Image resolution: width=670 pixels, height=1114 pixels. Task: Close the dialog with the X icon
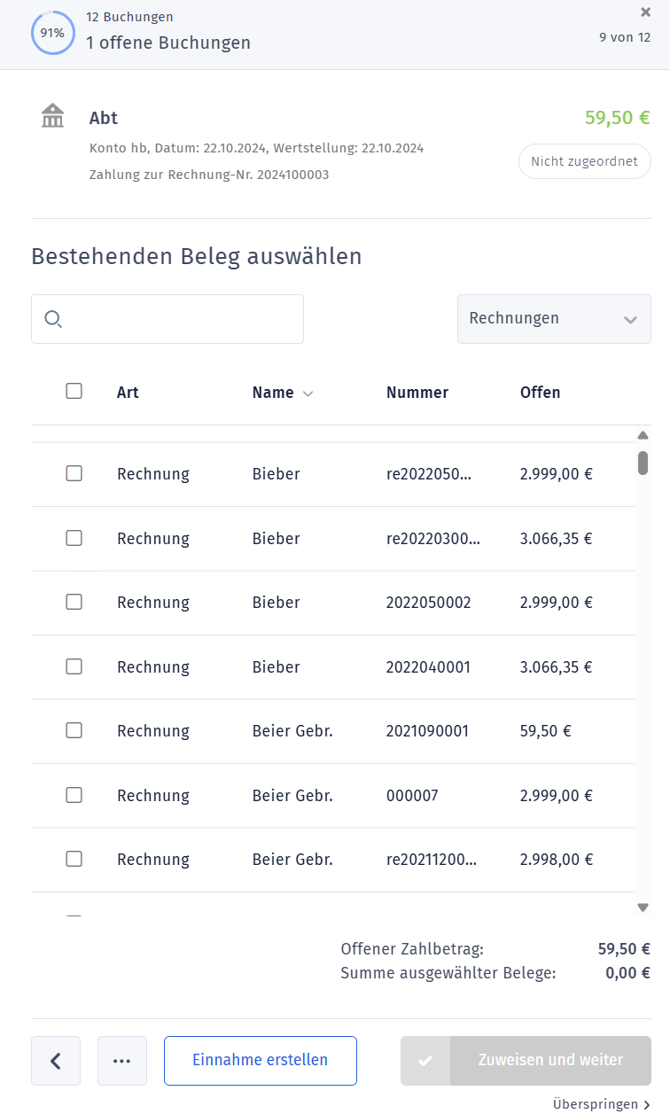[645, 12]
